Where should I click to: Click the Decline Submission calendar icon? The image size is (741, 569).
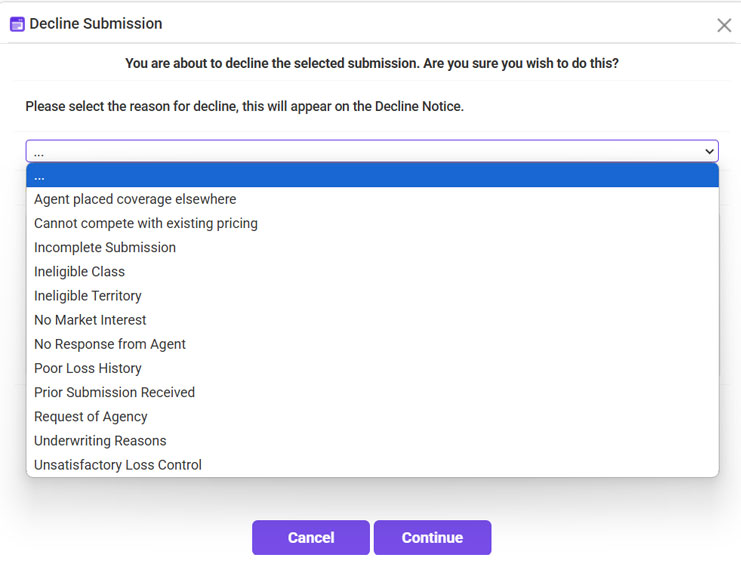coord(17,24)
